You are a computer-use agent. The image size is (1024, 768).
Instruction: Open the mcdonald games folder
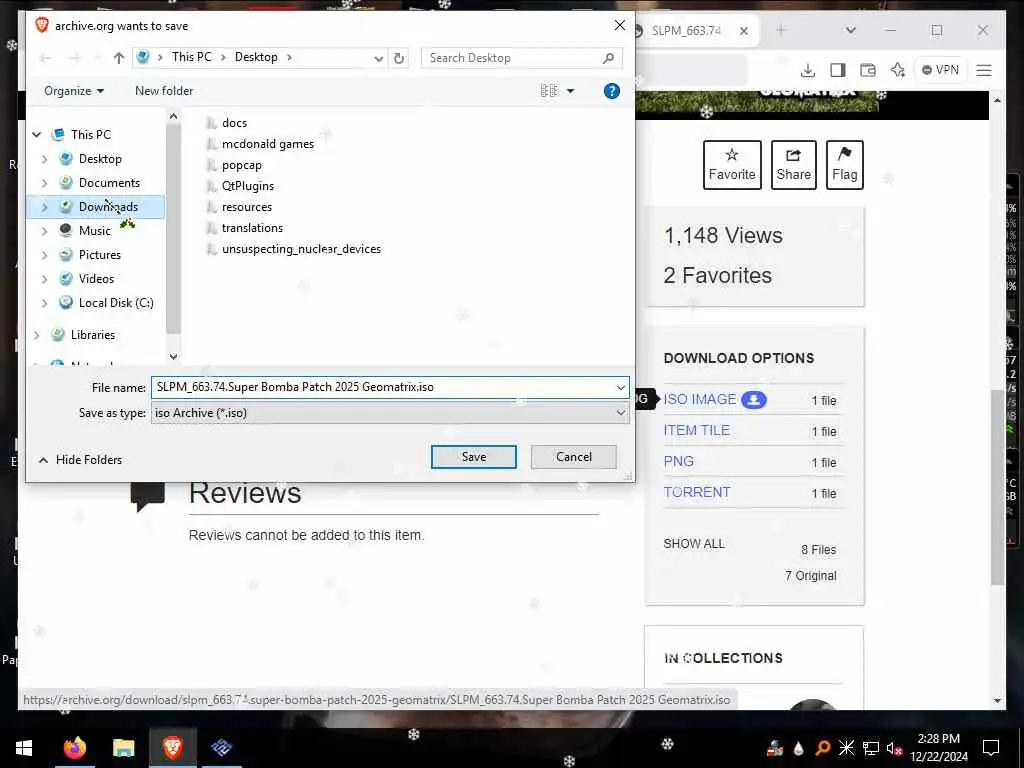pyautogui.click(x=260, y=144)
